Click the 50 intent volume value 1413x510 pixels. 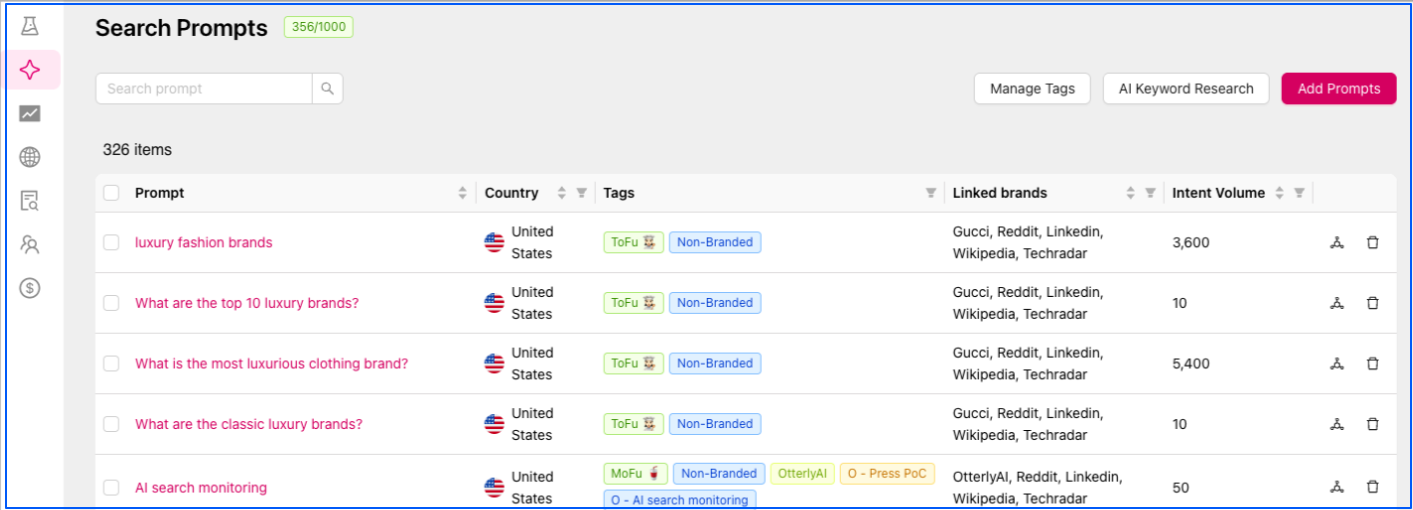point(1180,487)
